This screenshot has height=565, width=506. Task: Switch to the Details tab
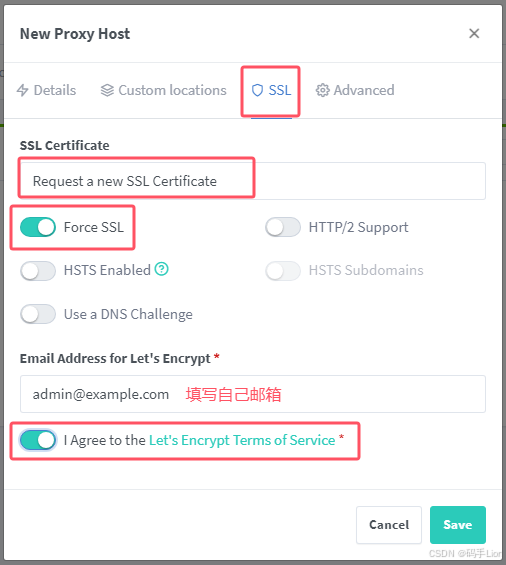46,90
